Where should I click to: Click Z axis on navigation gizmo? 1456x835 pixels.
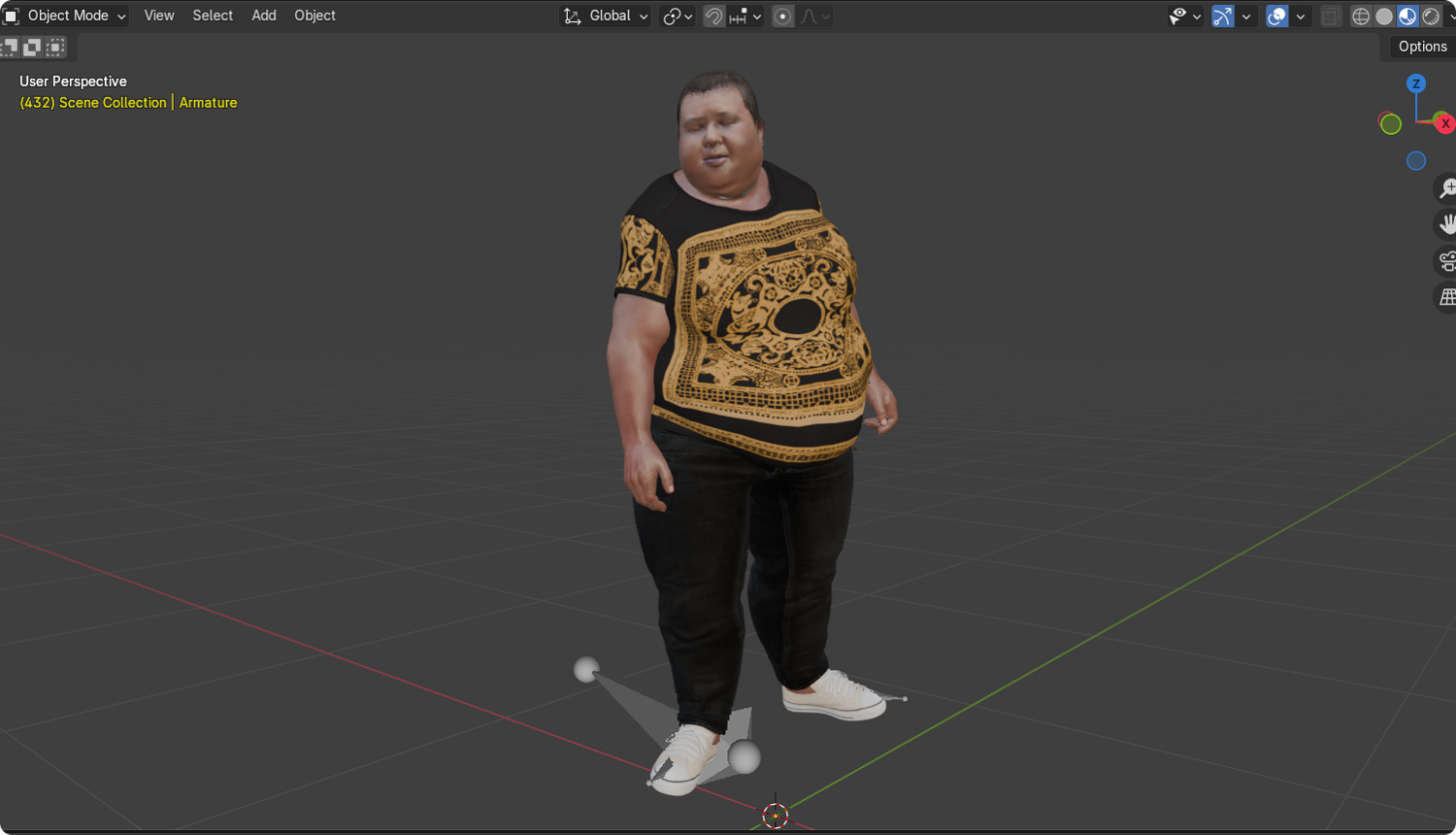[x=1416, y=83]
